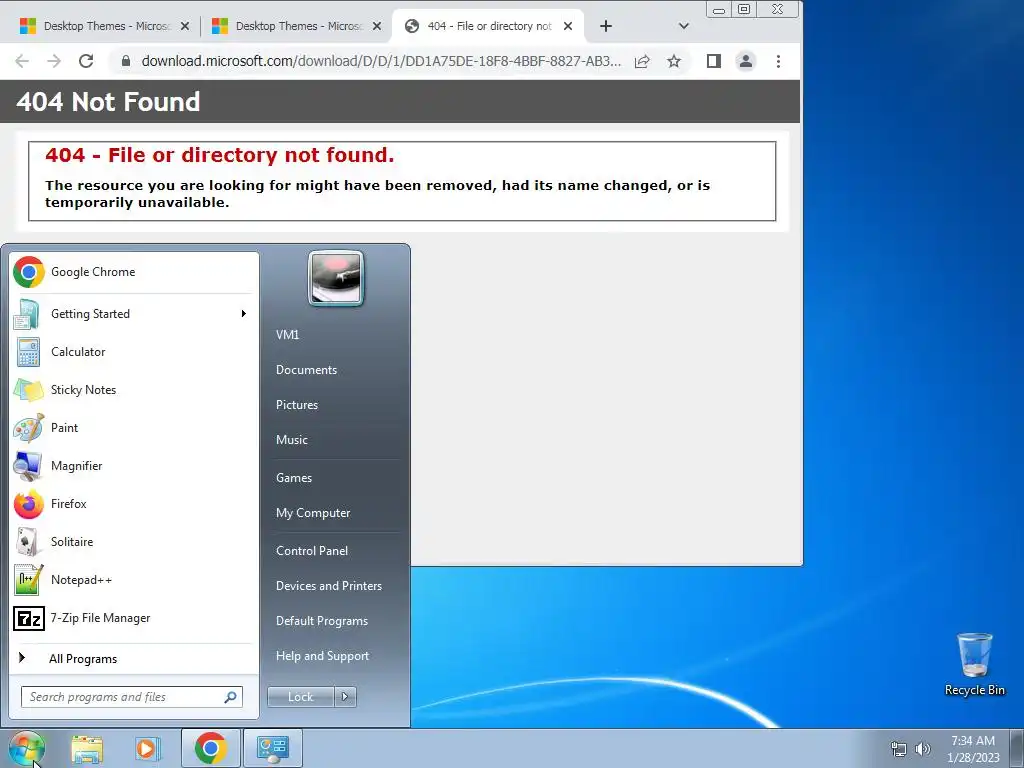Open Chrome profile menu
Image resolution: width=1024 pixels, height=768 pixels.
[746, 61]
